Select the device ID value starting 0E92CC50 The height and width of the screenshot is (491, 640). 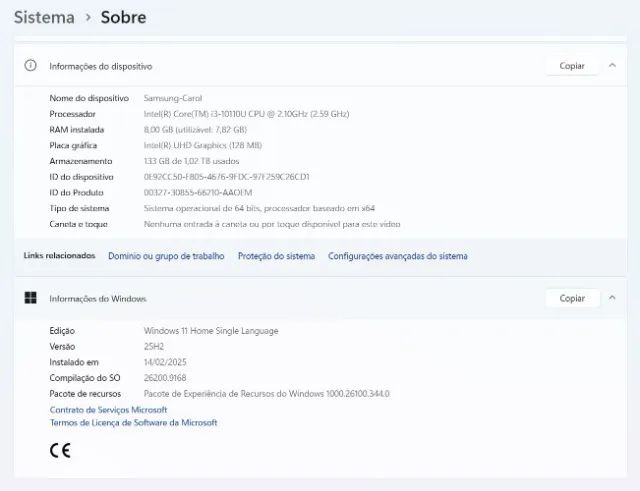pos(227,177)
